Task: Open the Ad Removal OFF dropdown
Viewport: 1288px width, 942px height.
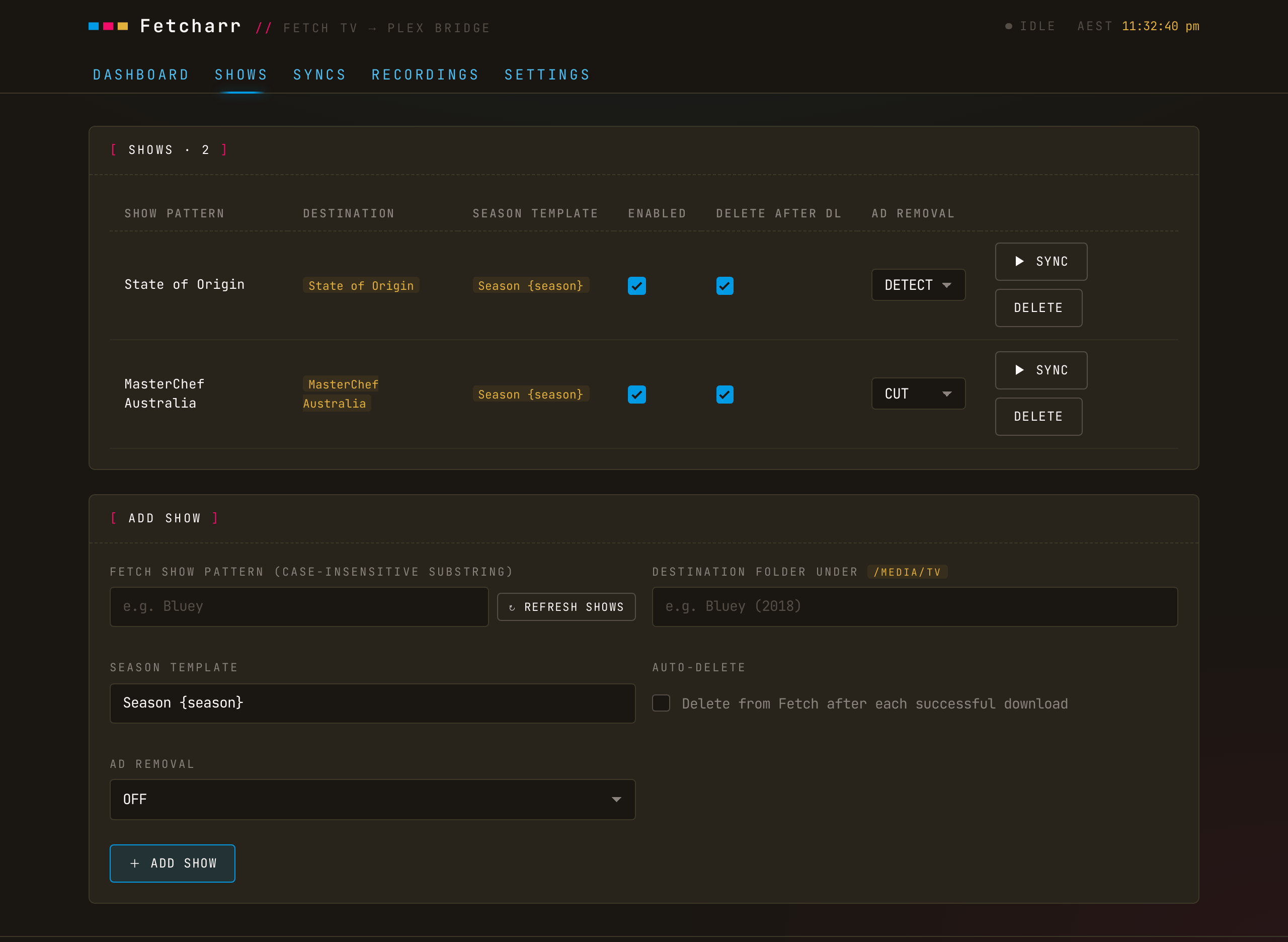Action: pyautogui.click(x=372, y=800)
